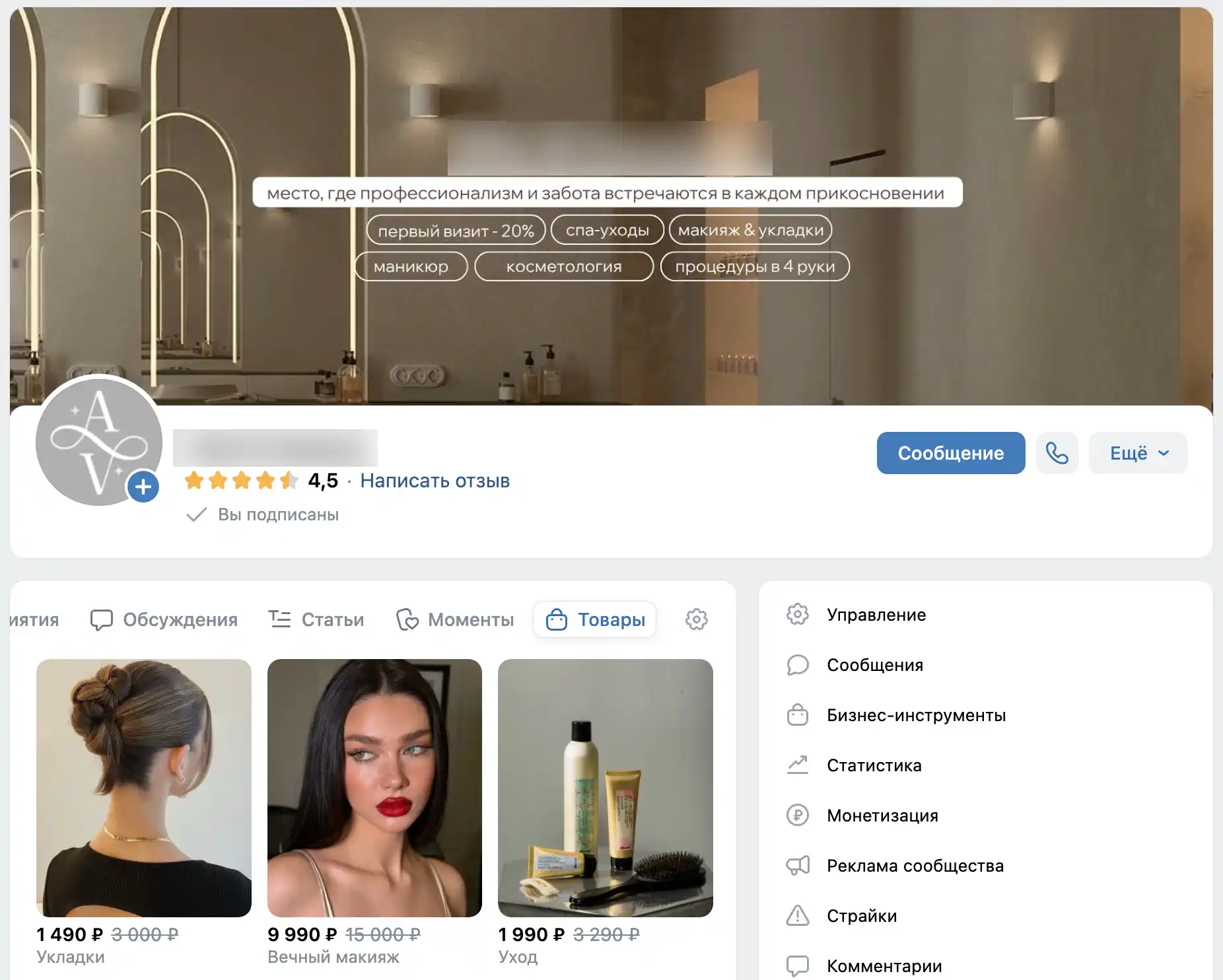Click the Укладки product title
This screenshot has height=980, width=1223.
click(x=71, y=957)
